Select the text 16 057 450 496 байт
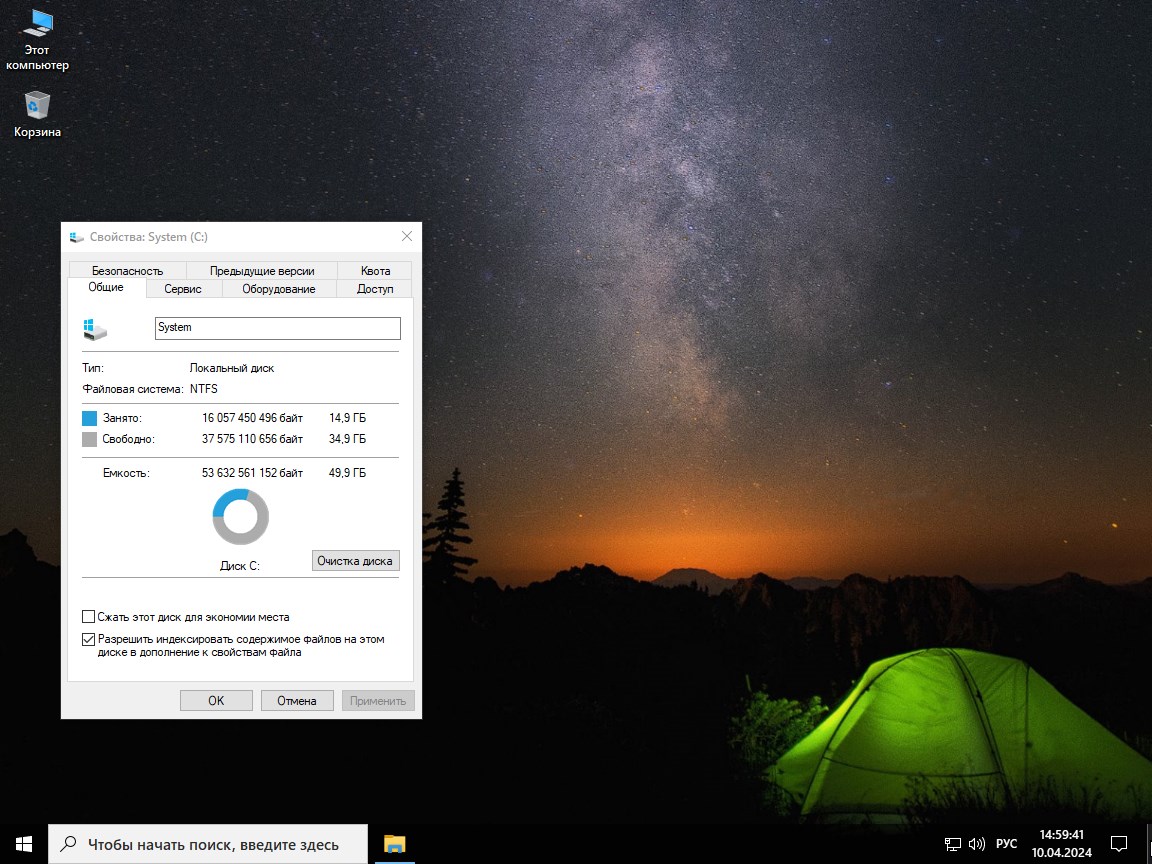This screenshot has height=864, width=1152. click(252, 418)
